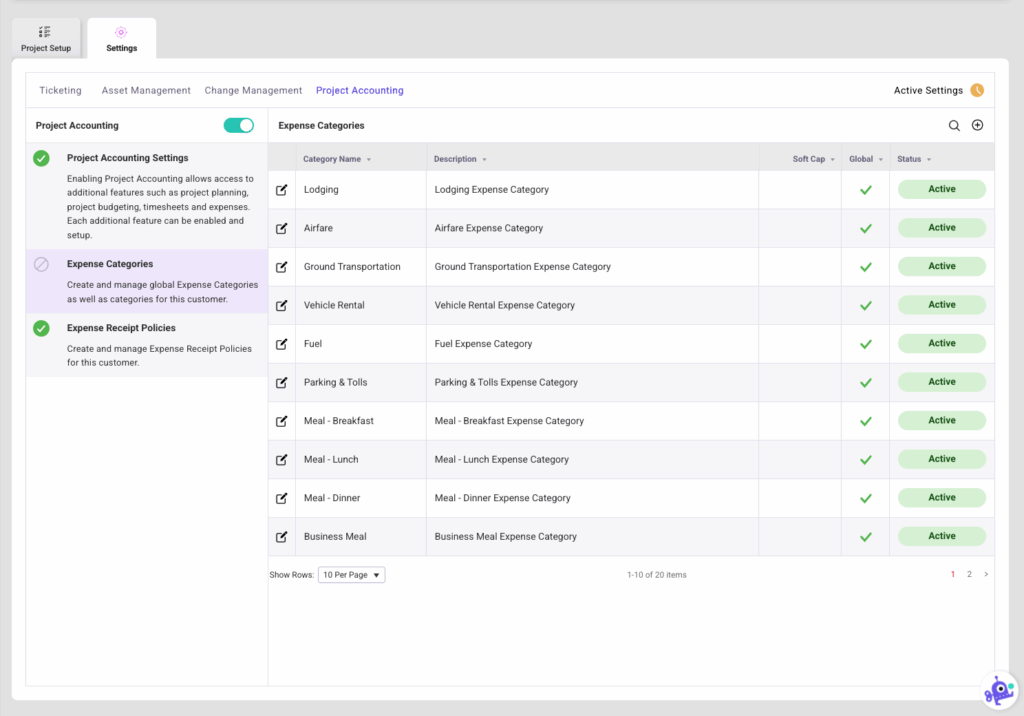Edit the Airfare expense category
Viewport: 1024px width, 716px height.
coord(281,227)
